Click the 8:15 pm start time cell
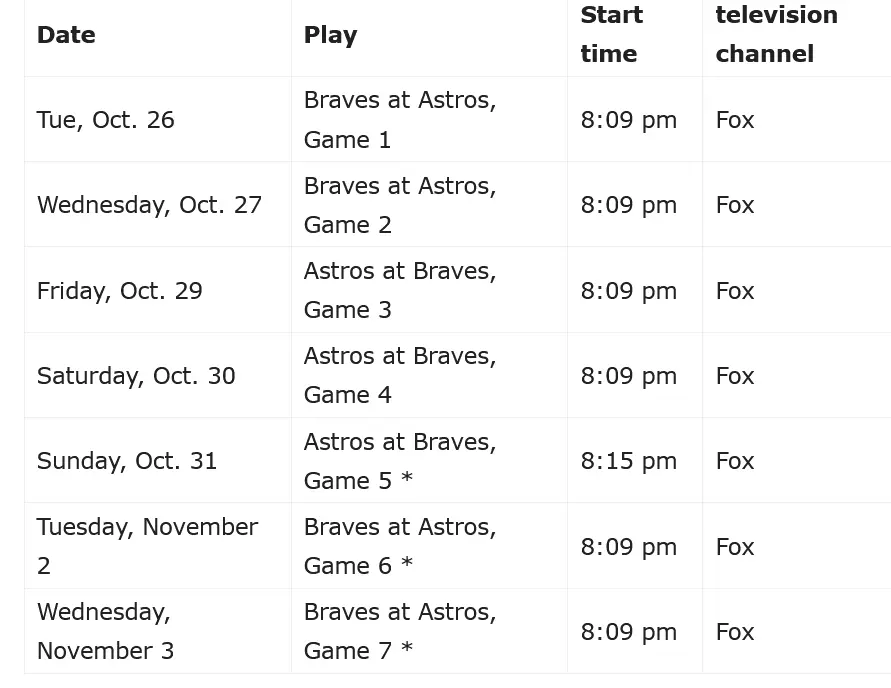Screen dimensions: 891x688 click(628, 461)
